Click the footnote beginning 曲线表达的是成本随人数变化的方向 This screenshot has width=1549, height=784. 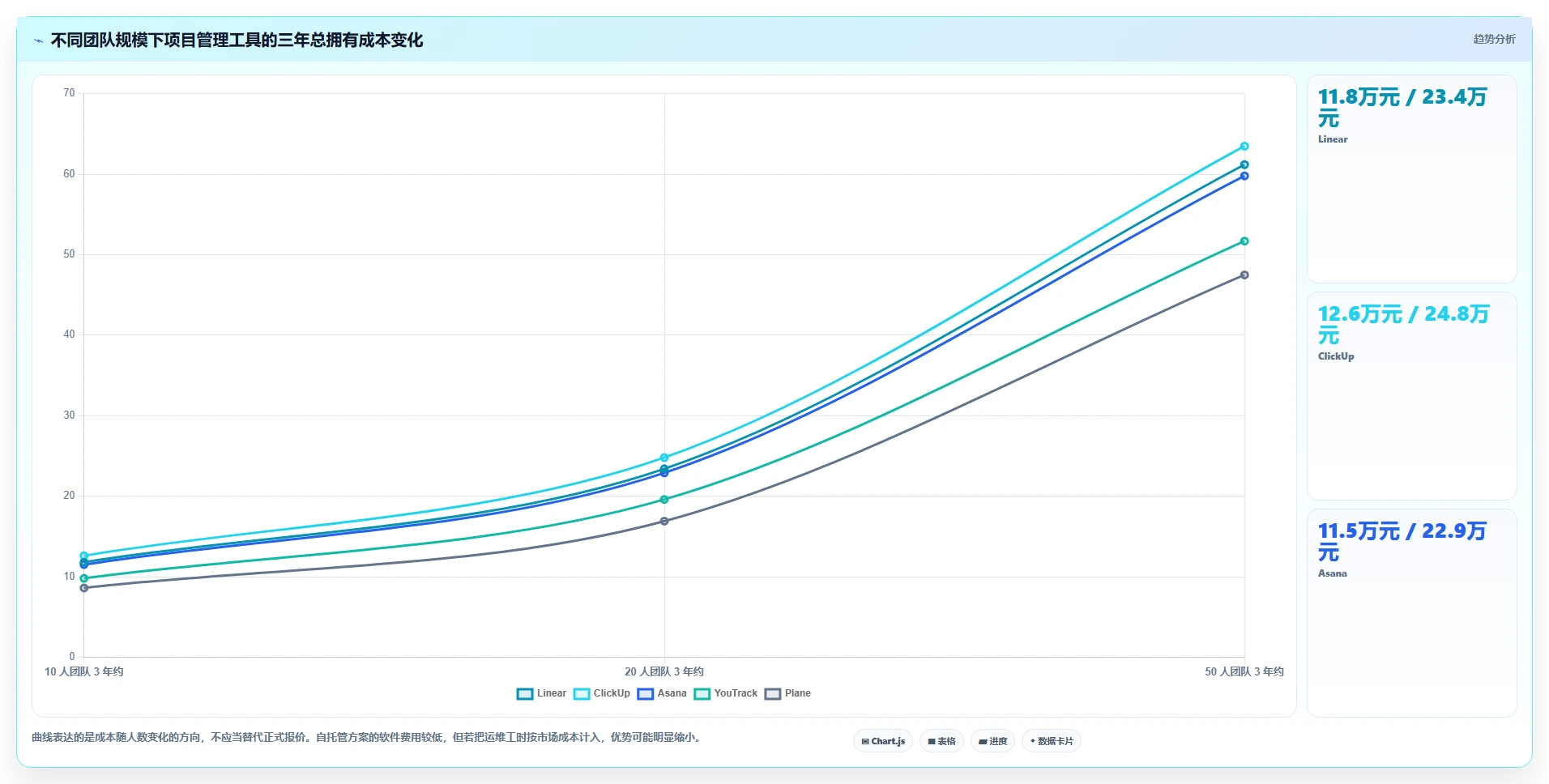(x=368, y=737)
